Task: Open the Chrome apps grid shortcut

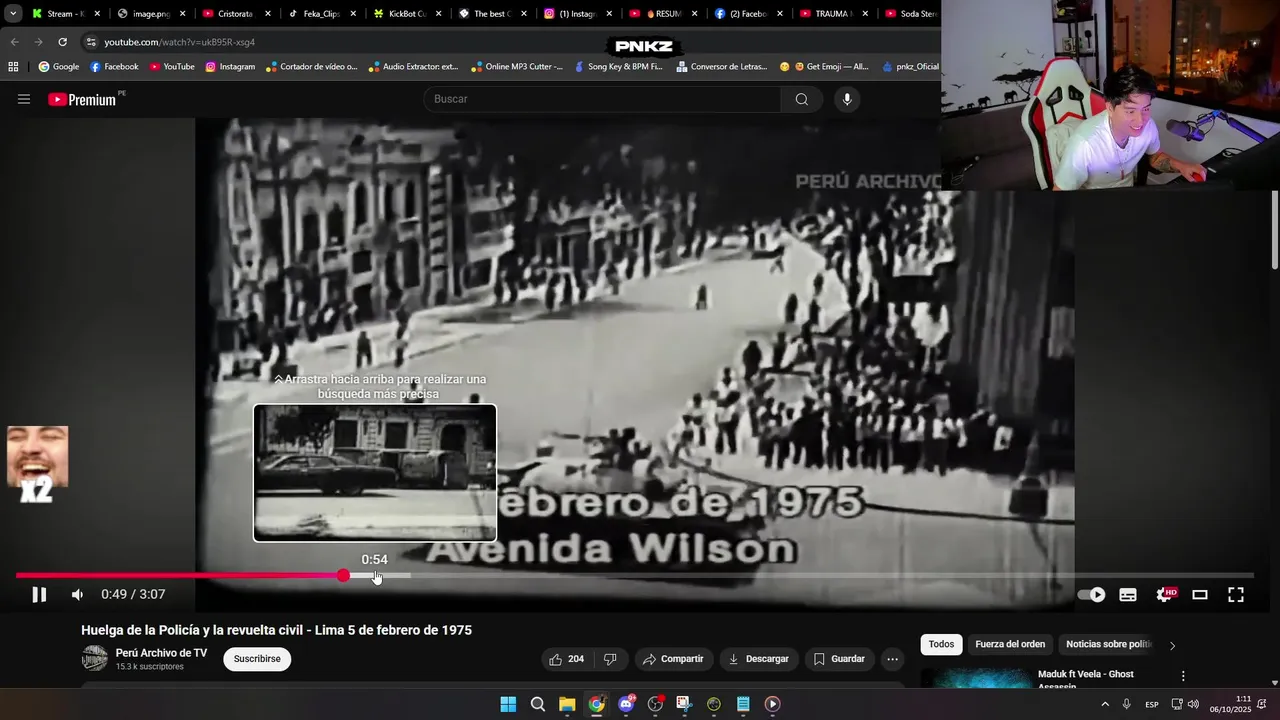Action: (13, 67)
